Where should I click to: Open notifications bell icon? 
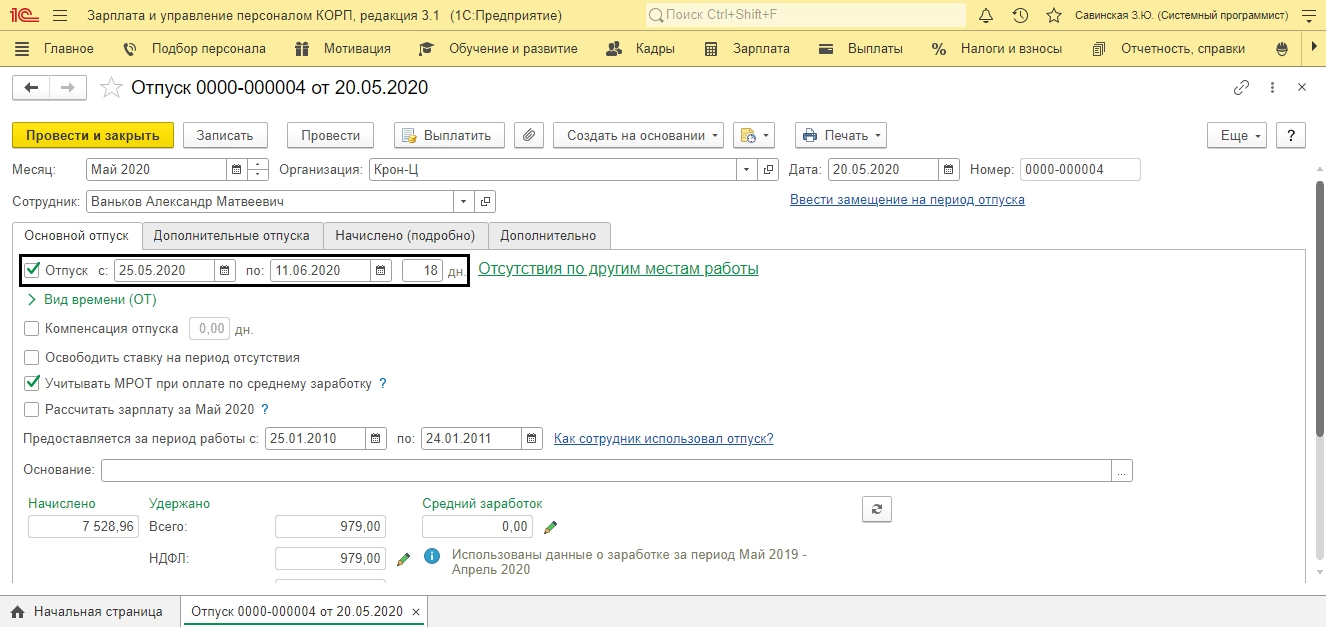(986, 16)
